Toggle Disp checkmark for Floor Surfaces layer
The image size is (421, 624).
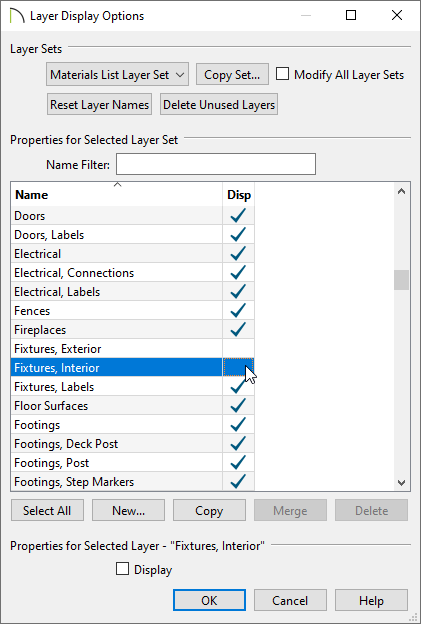[238, 406]
